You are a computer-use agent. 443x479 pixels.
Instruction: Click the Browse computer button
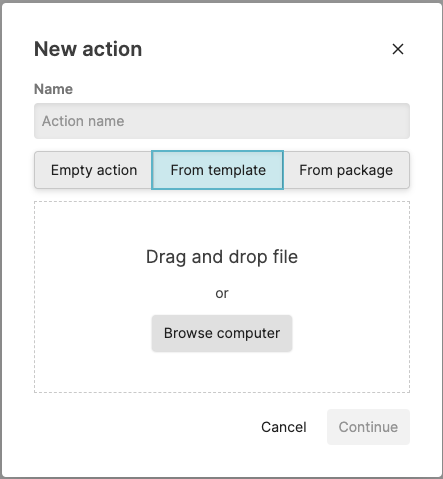[222, 333]
